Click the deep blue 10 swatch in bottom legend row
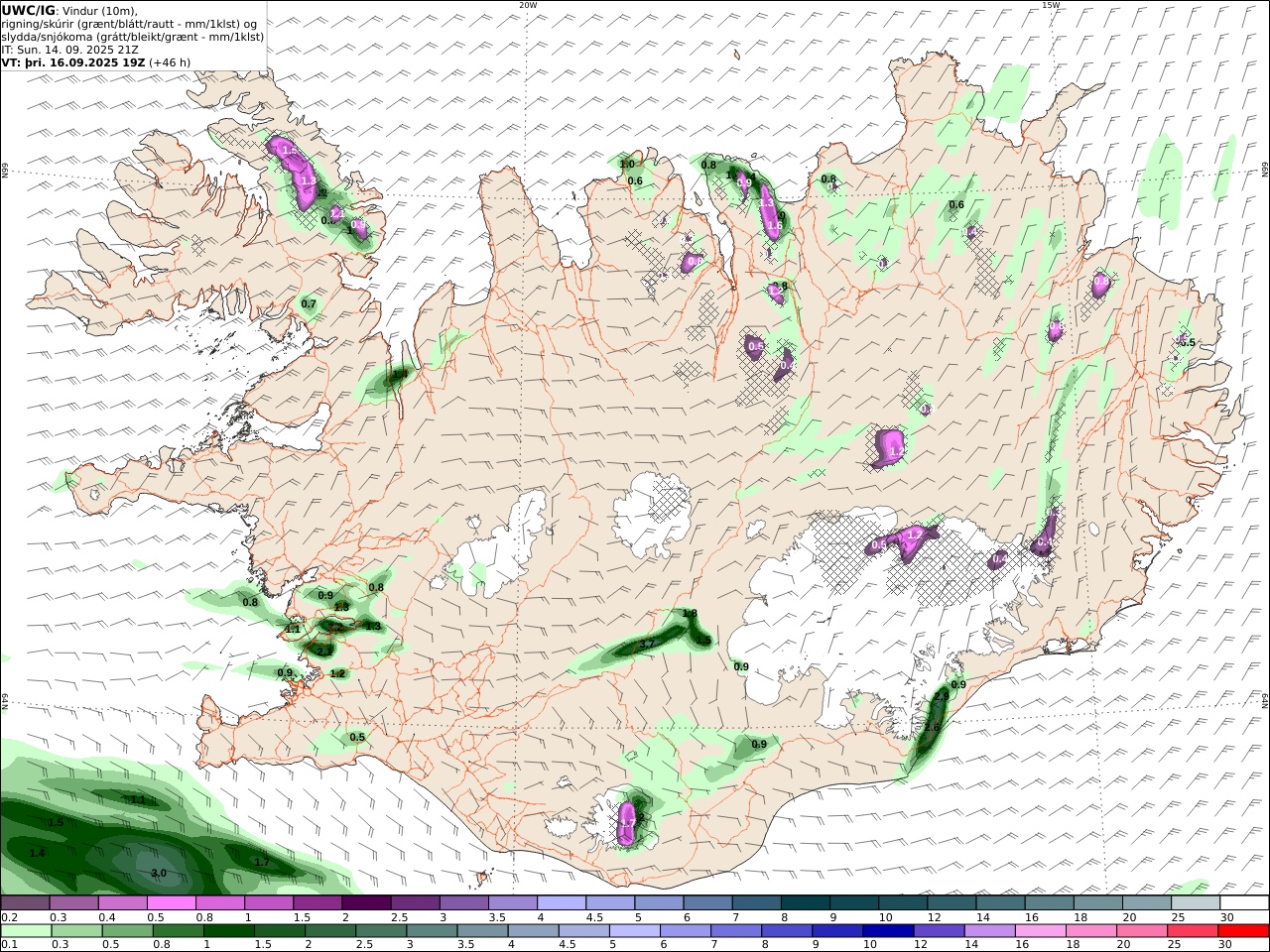Viewport: 1270px width, 952px height. click(x=888, y=930)
